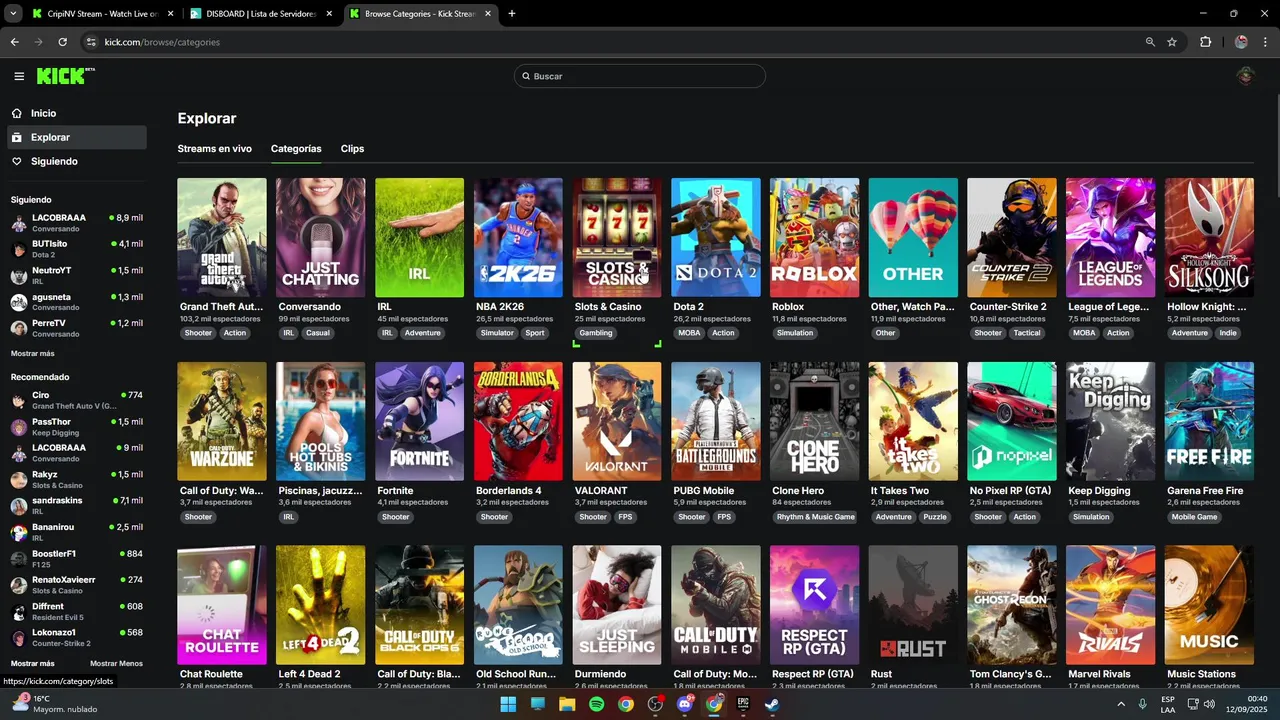Open Borderlands 4 category cover

[x=518, y=421]
